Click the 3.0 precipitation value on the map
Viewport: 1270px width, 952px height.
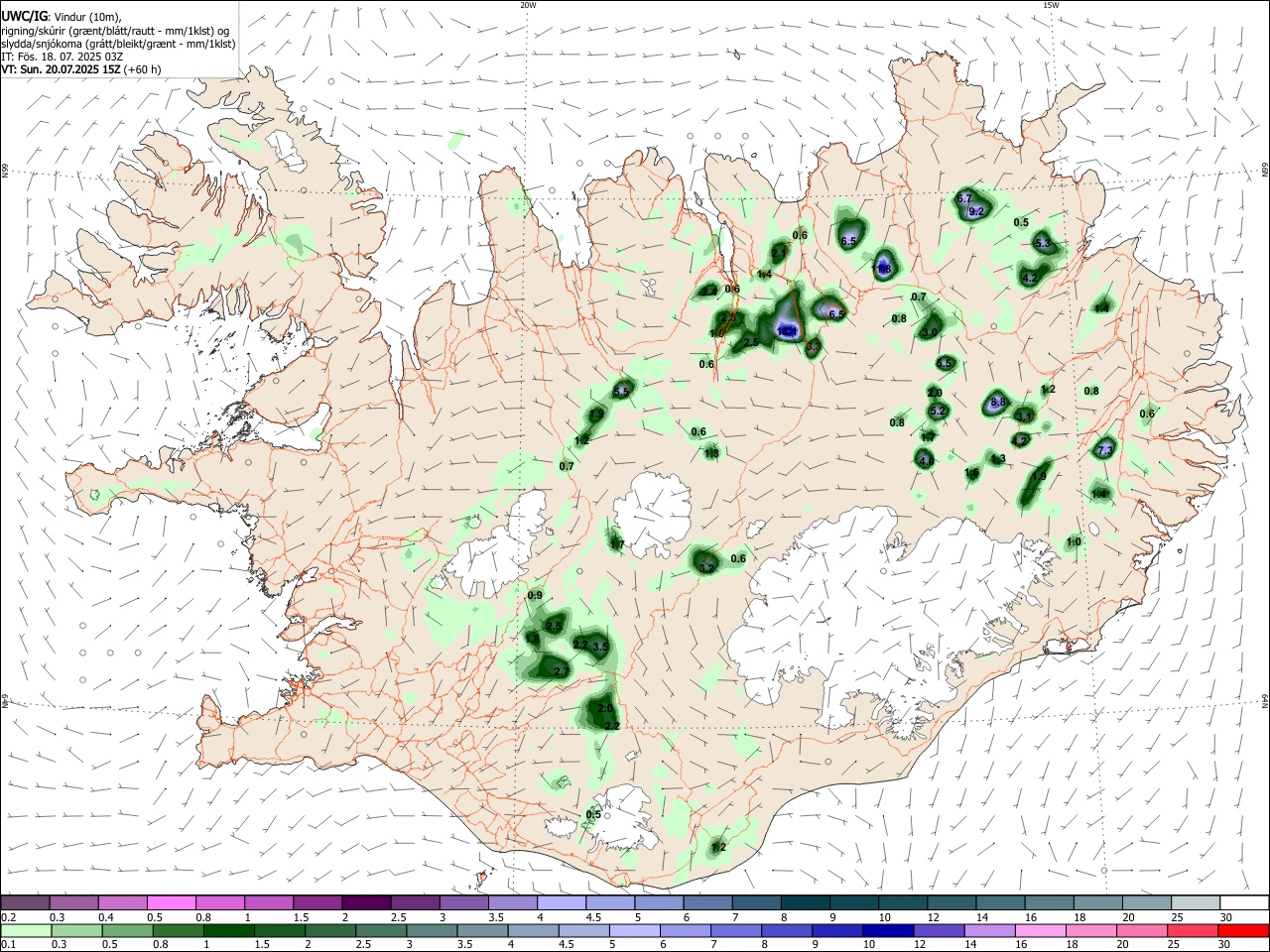pos(930,333)
